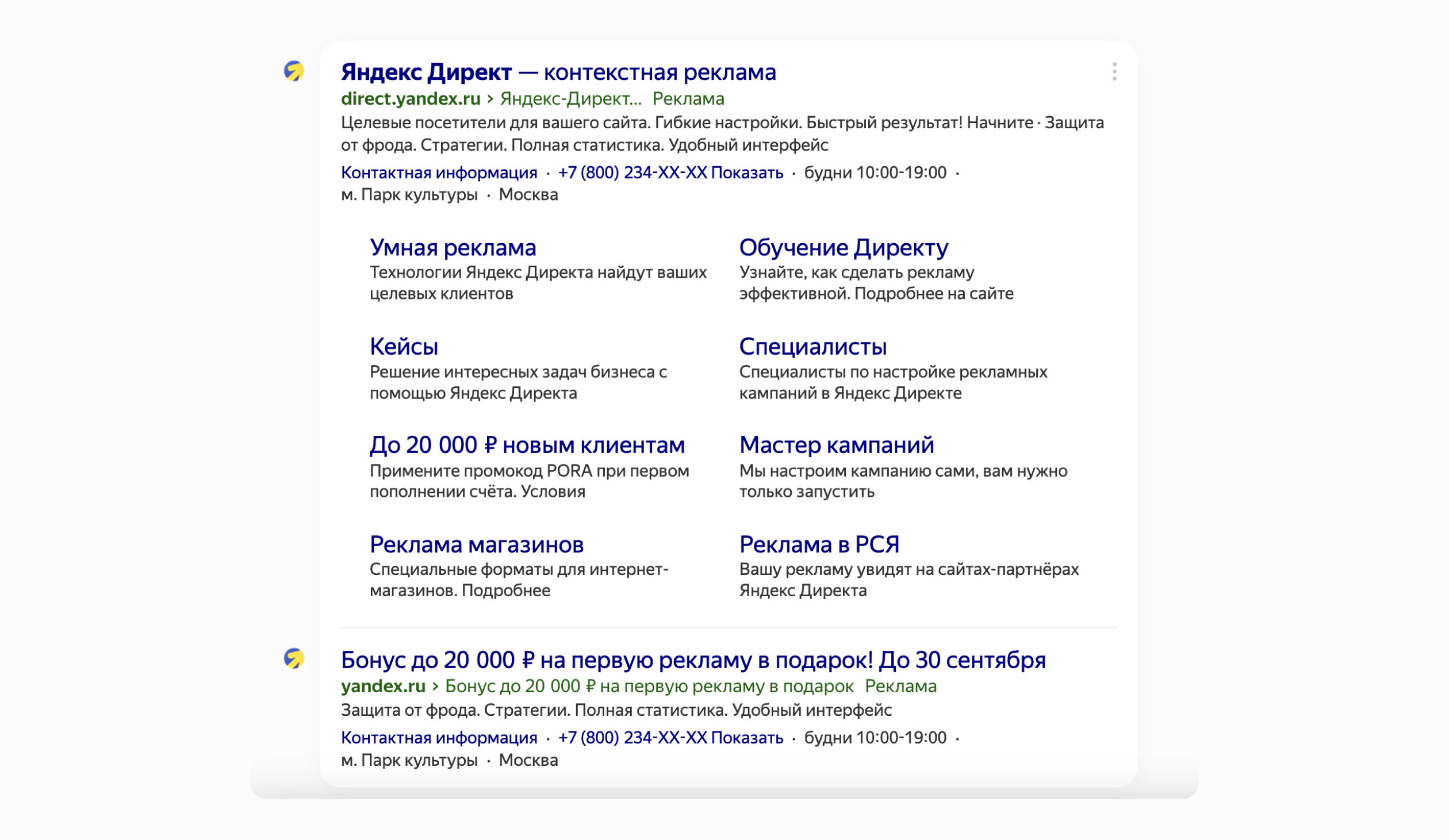The width and height of the screenshot is (1449, 840).
Task: Click 'Вашу рекламу увидят на сайтах-партнёрах' text
Action: 909,580
